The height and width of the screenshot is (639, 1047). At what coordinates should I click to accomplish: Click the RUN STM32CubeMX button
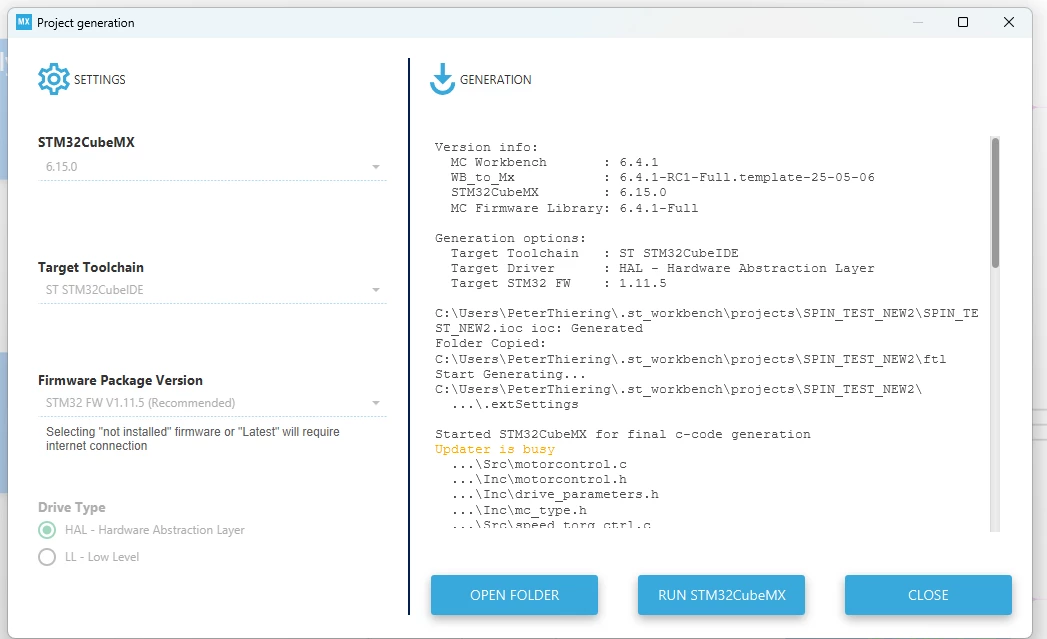[x=721, y=595]
